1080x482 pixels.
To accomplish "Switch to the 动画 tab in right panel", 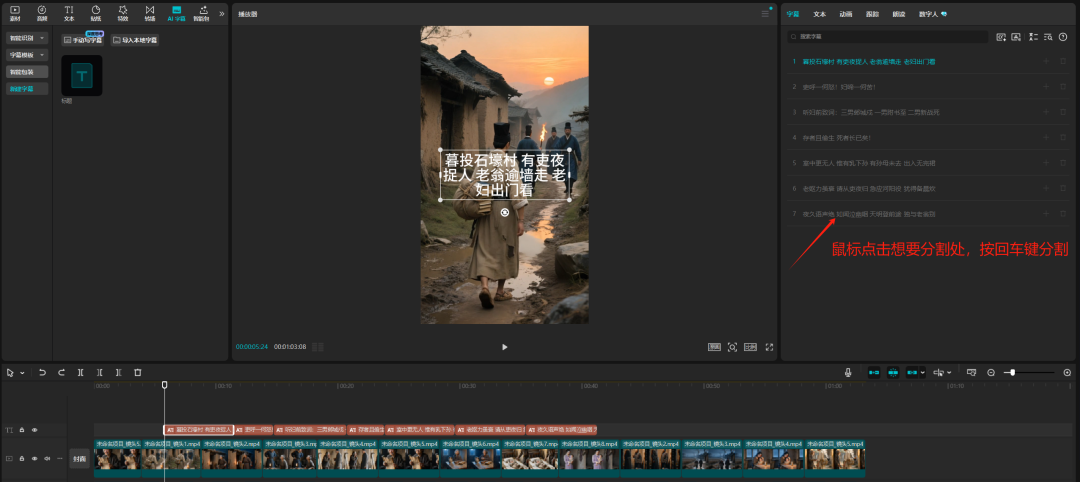I will (846, 14).
